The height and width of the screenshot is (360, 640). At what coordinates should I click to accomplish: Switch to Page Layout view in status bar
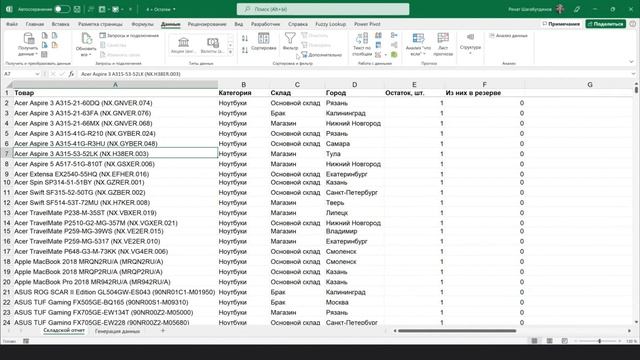549,341
